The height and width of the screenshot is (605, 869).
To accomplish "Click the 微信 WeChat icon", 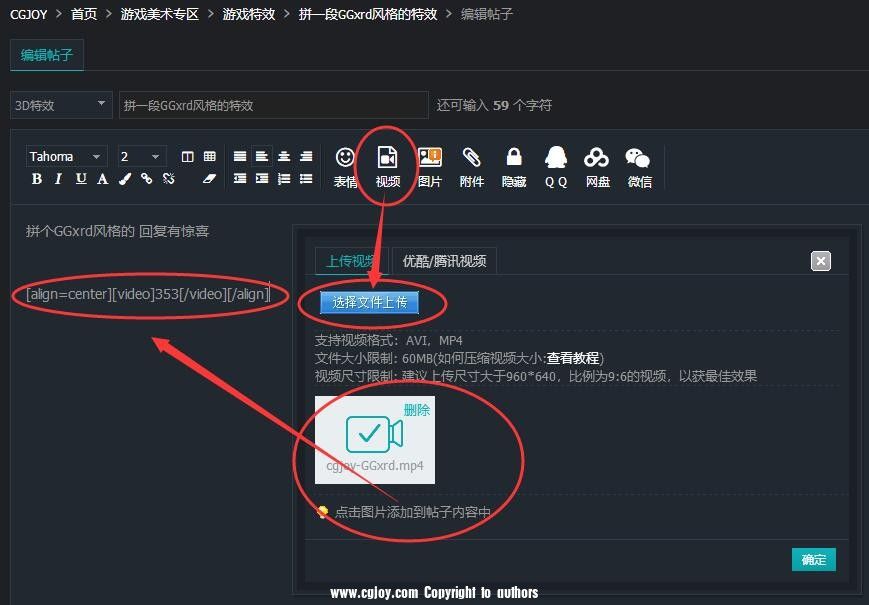I will (x=639, y=167).
